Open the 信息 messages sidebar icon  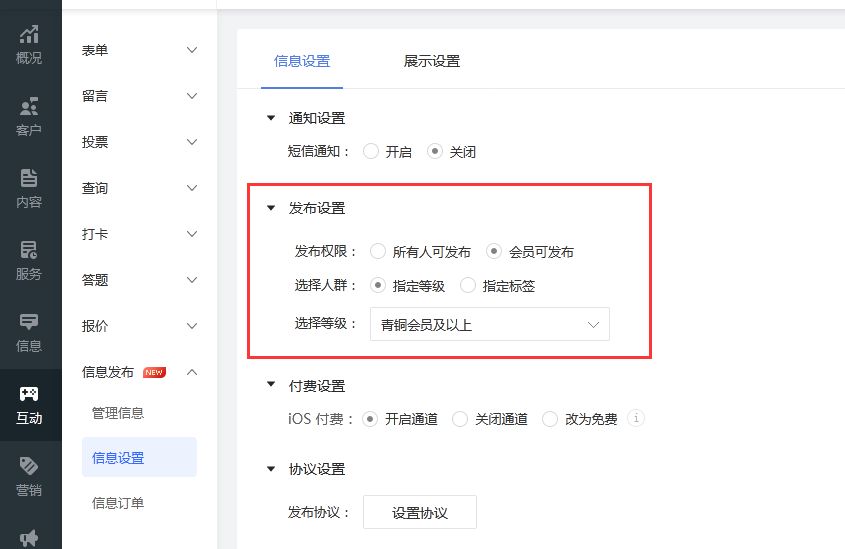[x=29, y=333]
